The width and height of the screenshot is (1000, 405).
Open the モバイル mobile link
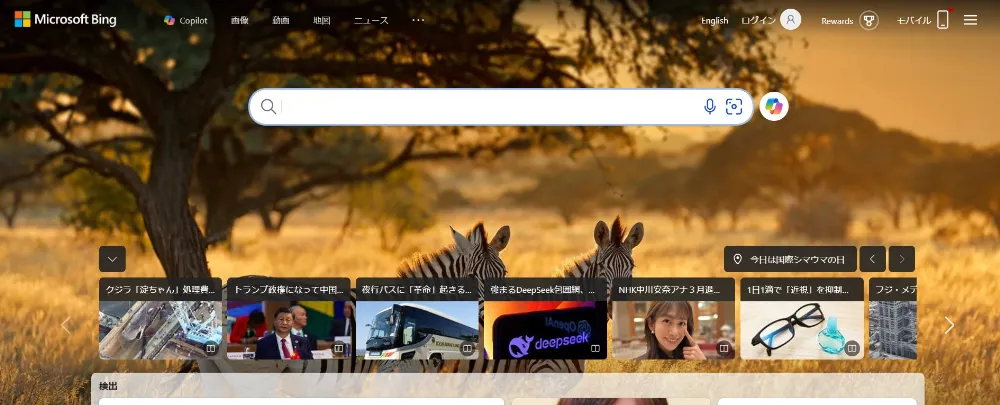click(x=914, y=20)
